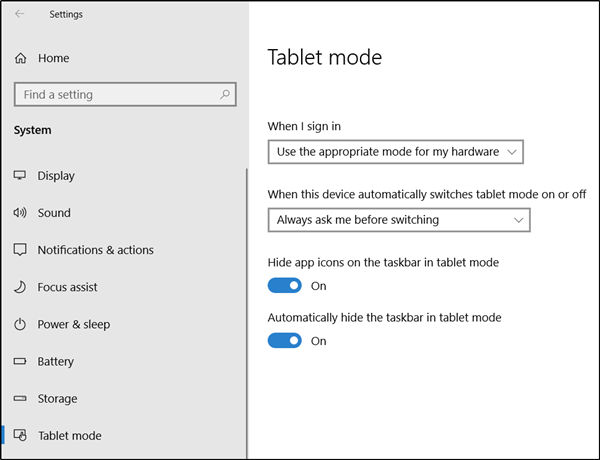Click the Power & sleep icon

pyautogui.click(x=20, y=324)
